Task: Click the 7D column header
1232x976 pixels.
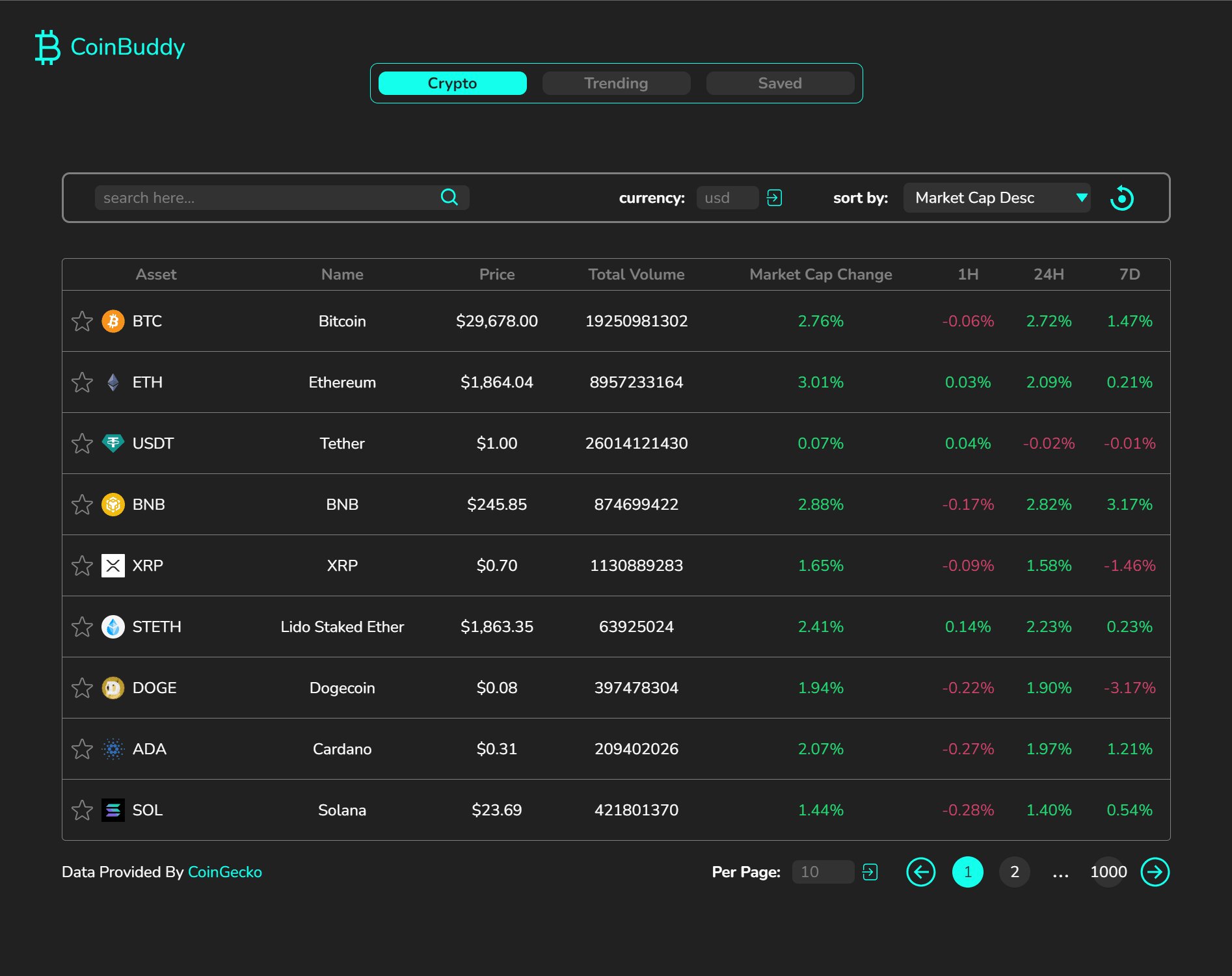Action: (x=1130, y=274)
